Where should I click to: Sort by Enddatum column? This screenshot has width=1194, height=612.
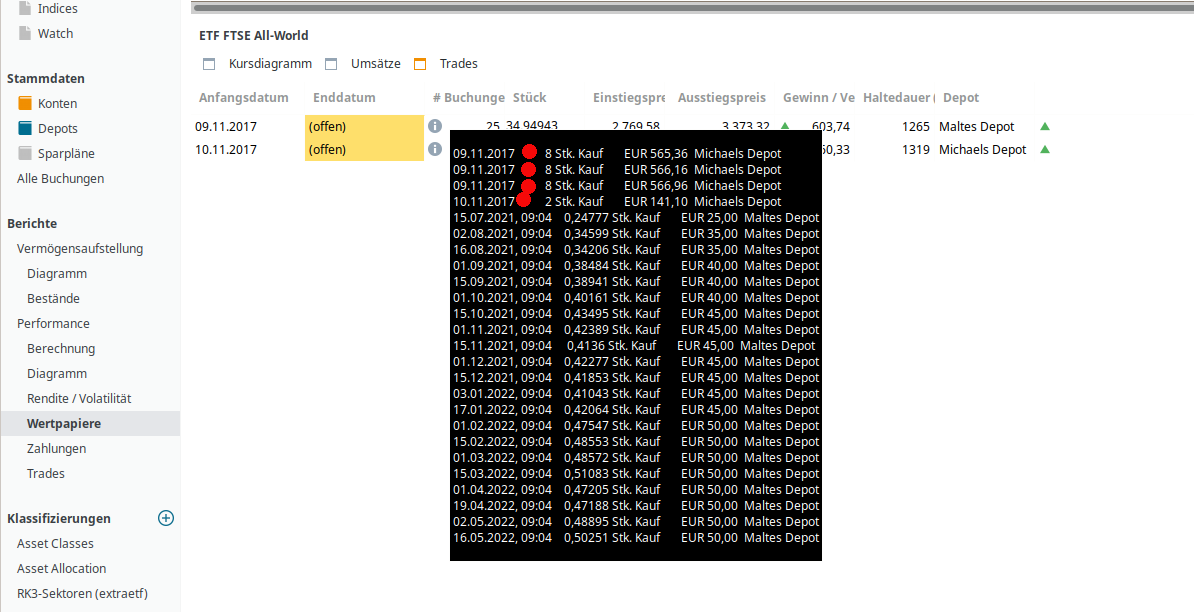click(344, 97)
